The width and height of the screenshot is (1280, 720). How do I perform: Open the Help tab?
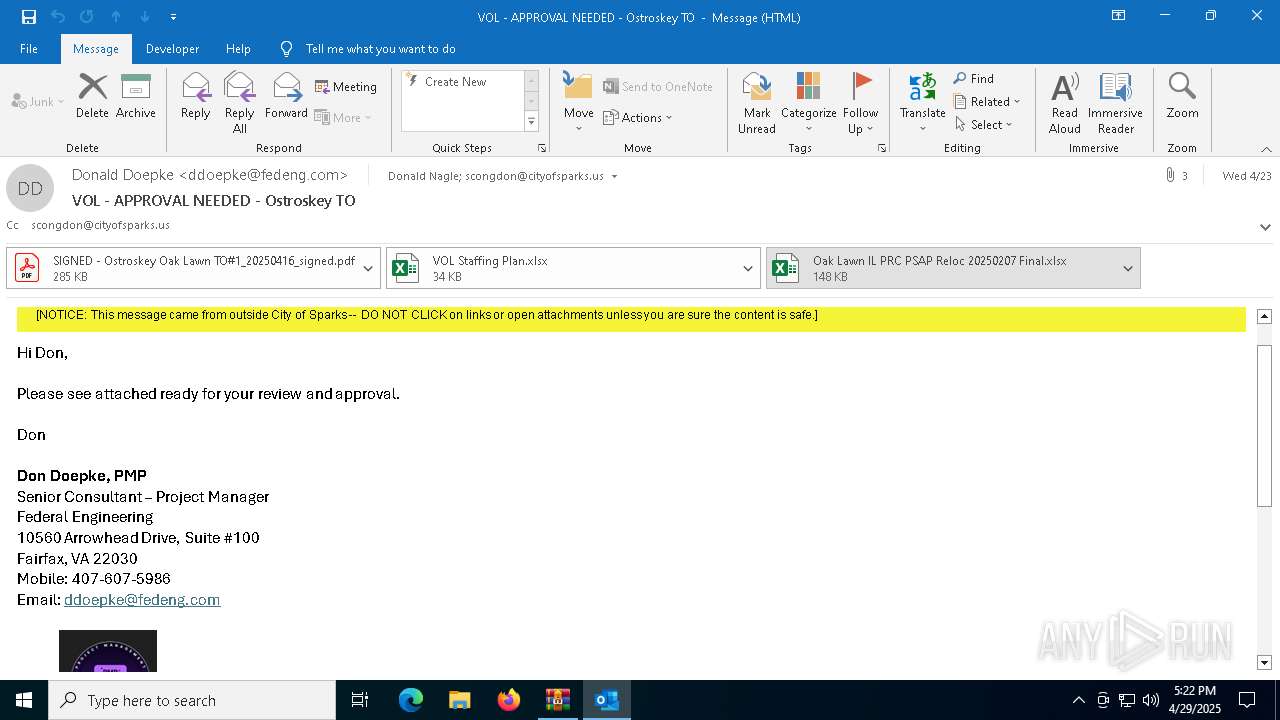pos(238,49)
